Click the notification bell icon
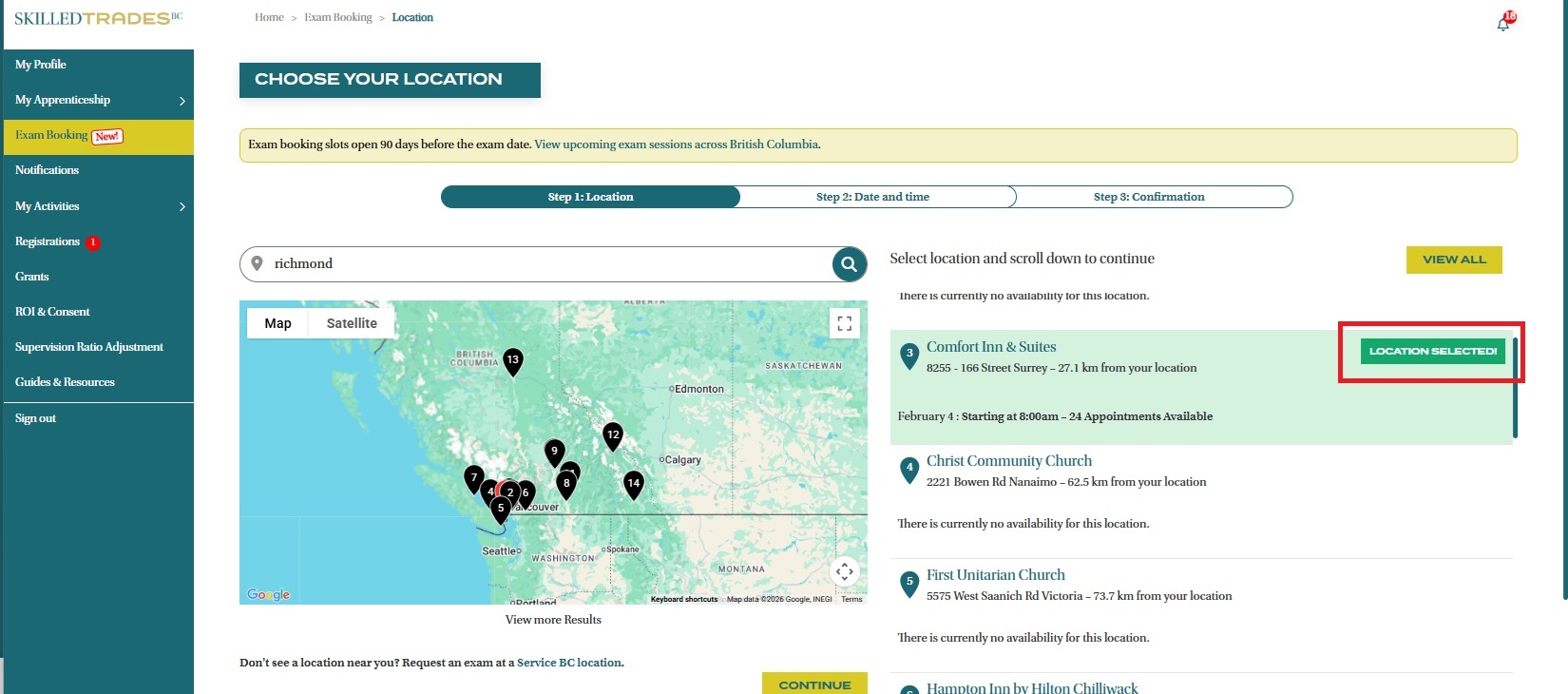The image size is (1568, 694). (x=1503, y=24)
